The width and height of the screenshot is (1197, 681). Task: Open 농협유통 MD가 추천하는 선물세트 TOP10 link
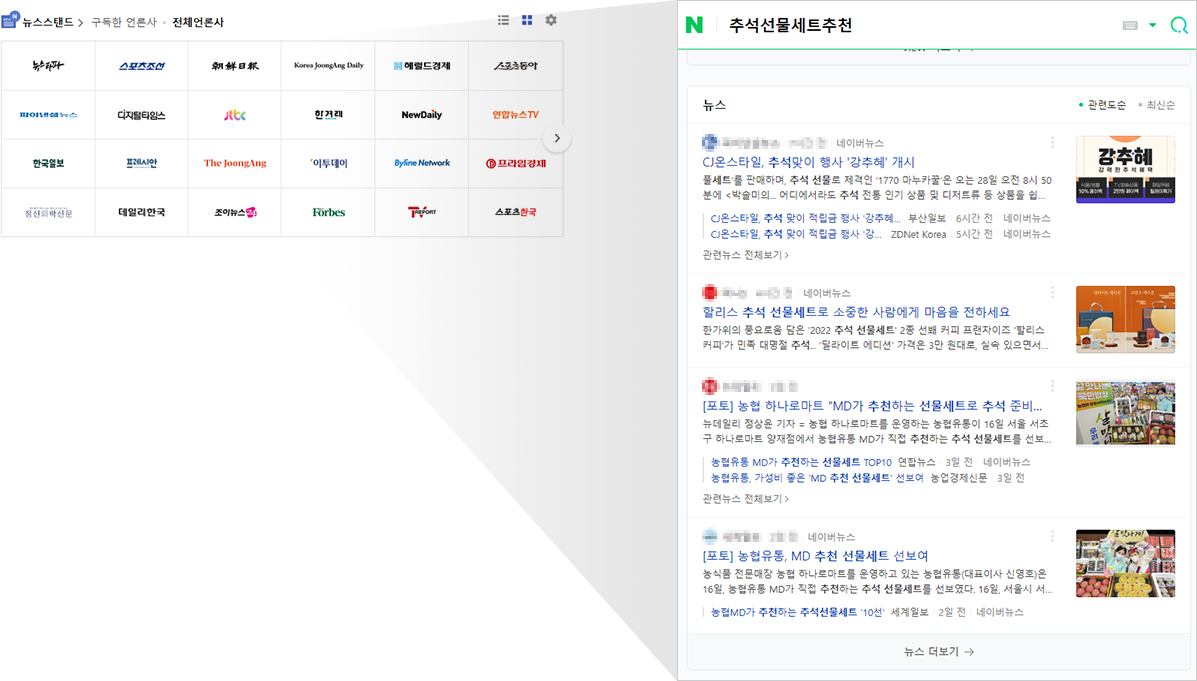tap(801, 462)
